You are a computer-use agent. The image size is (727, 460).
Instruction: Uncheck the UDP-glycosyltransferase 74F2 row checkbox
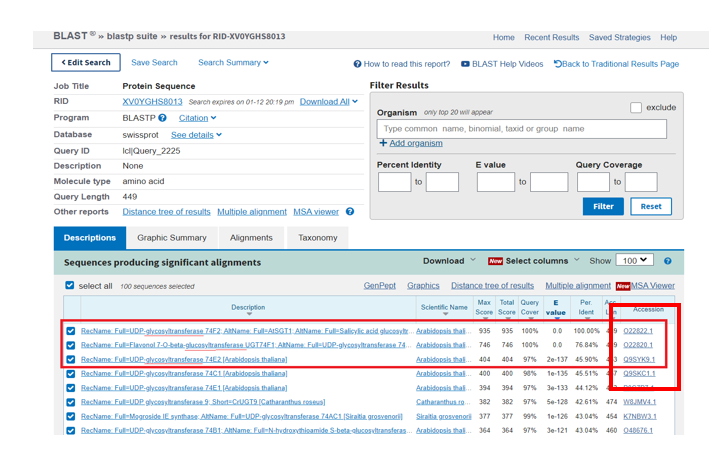click(x=70, y=331)
